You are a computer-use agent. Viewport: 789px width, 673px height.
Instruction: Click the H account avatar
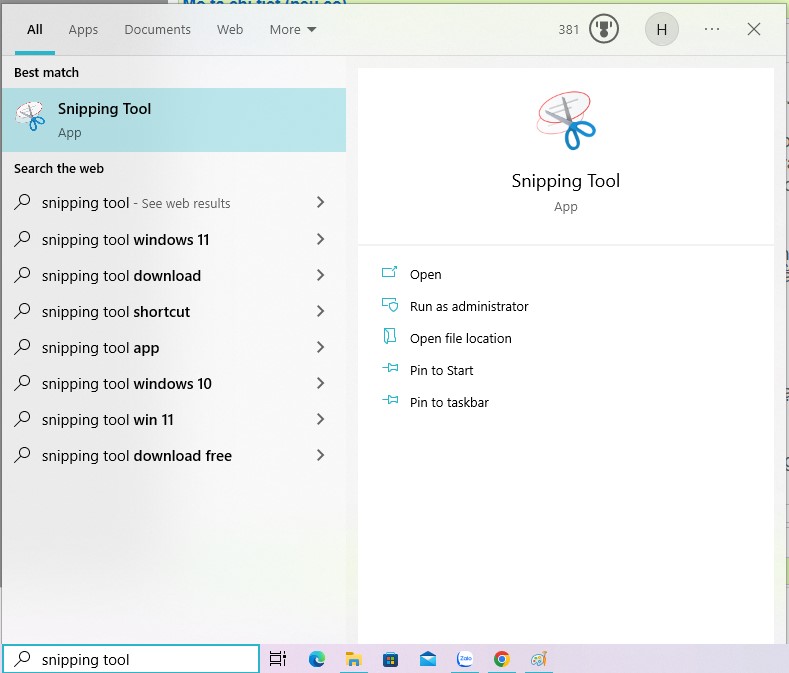click(661, 29)
